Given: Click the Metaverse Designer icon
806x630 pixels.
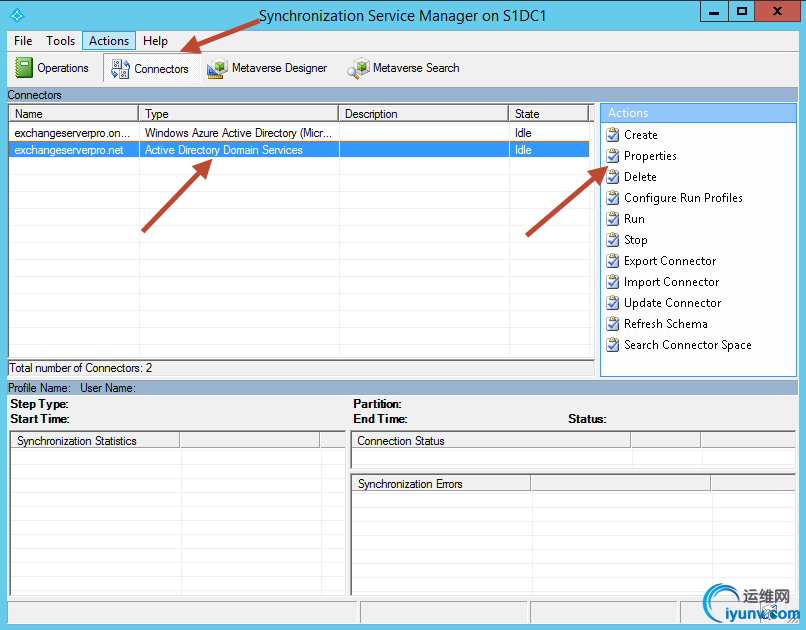Looking at the screenshot, I should (x=217, y=68).
